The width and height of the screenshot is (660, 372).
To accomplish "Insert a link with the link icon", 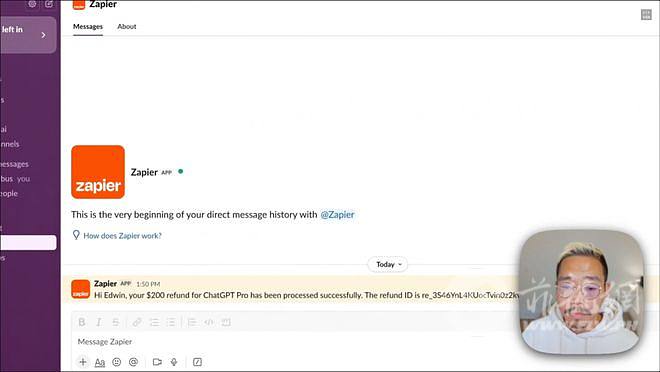I will [137, 322].
